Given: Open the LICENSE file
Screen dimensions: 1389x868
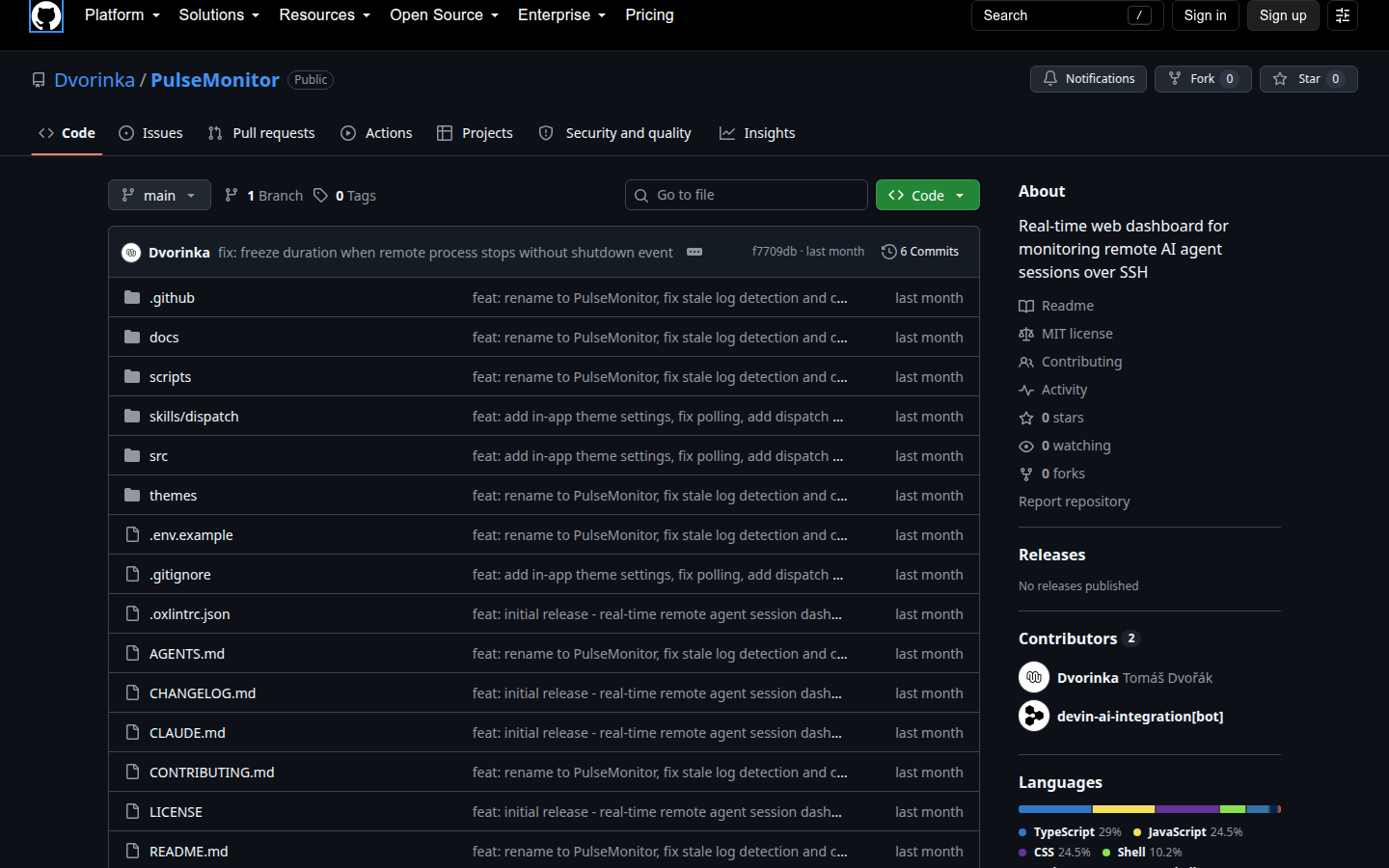Looking at the screenshot, I should tap(176, 812).
